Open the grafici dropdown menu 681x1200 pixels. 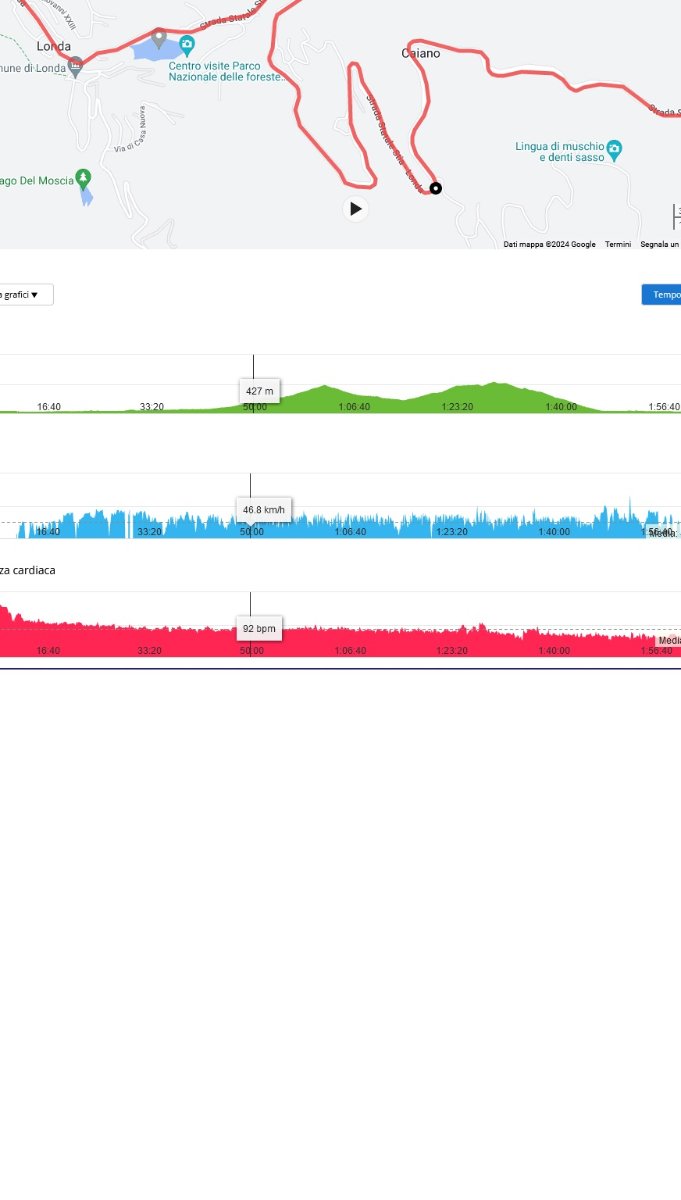click(25, 295)
